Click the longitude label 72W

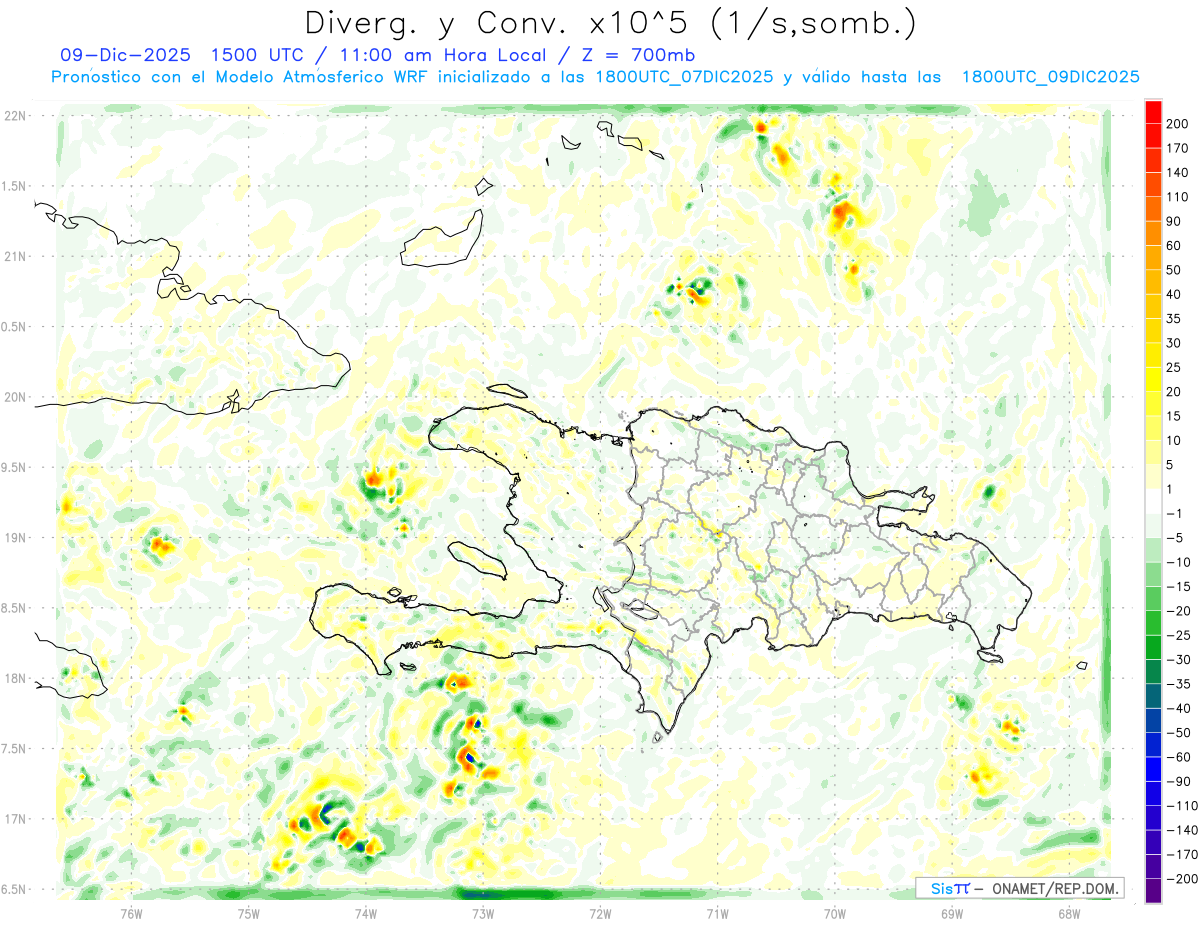(600, 913)
